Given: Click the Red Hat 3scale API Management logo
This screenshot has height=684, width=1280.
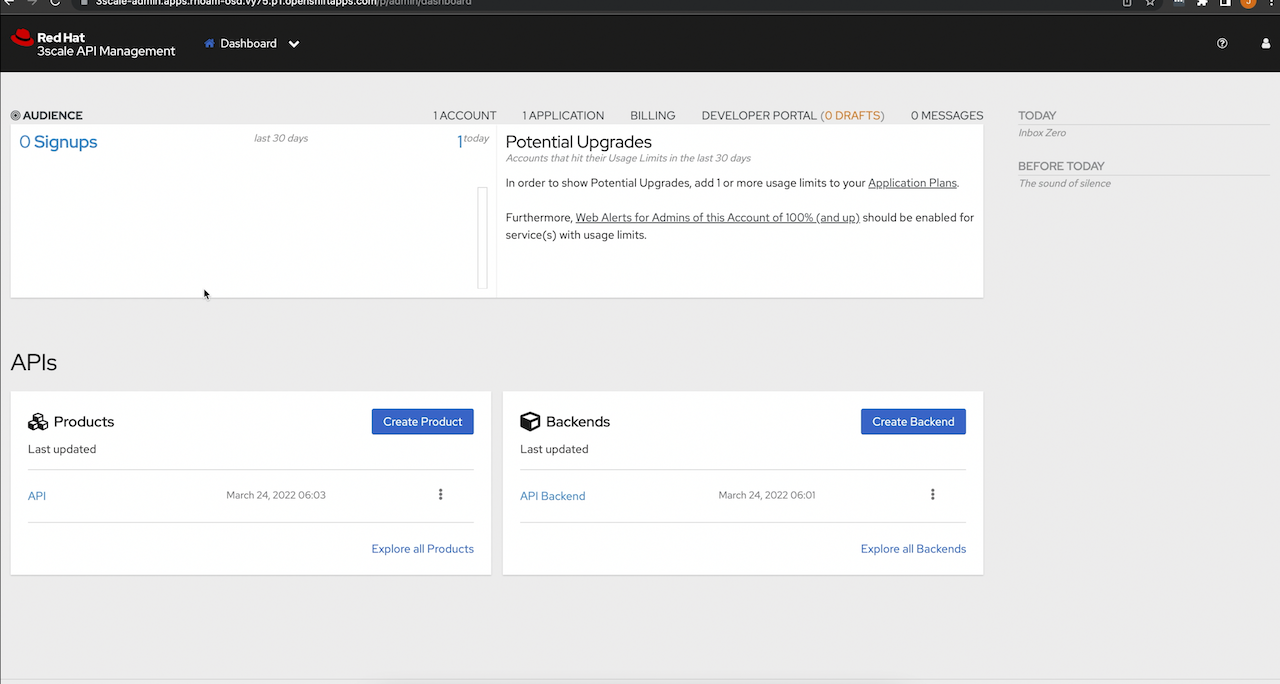Looking at the screenshot, I should 92,43.
